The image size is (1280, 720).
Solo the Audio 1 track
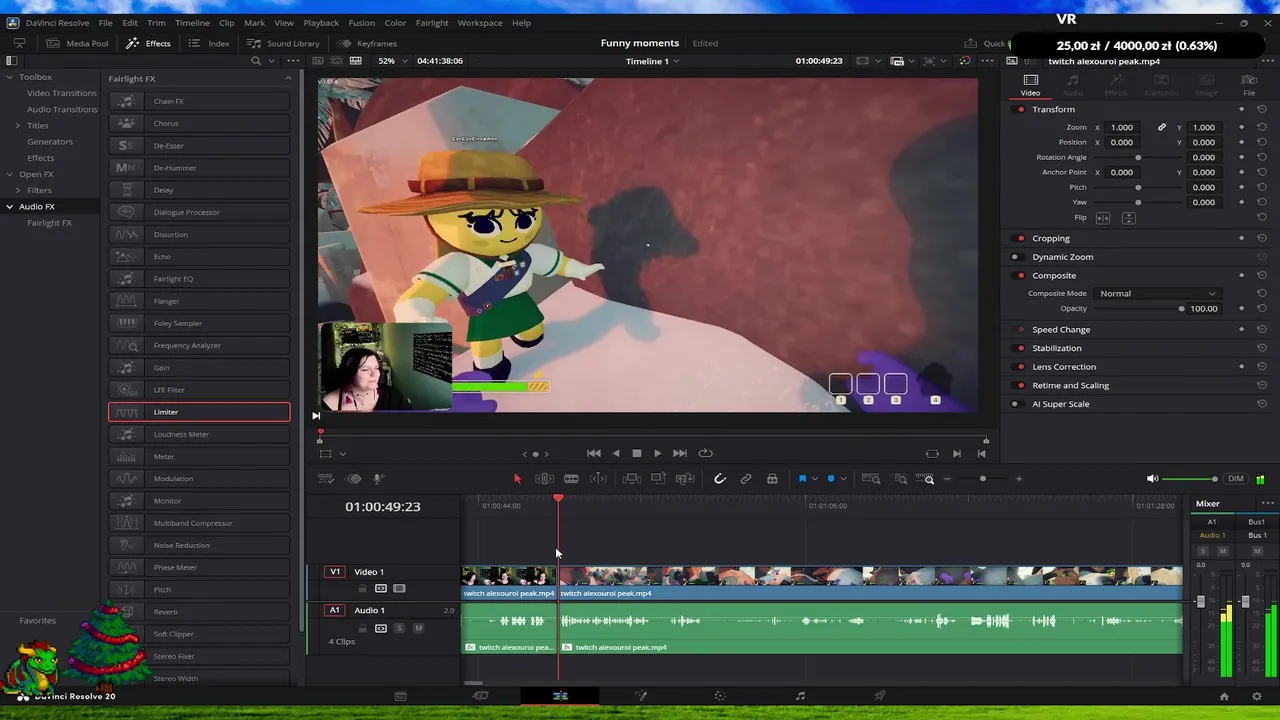point(399,628)
